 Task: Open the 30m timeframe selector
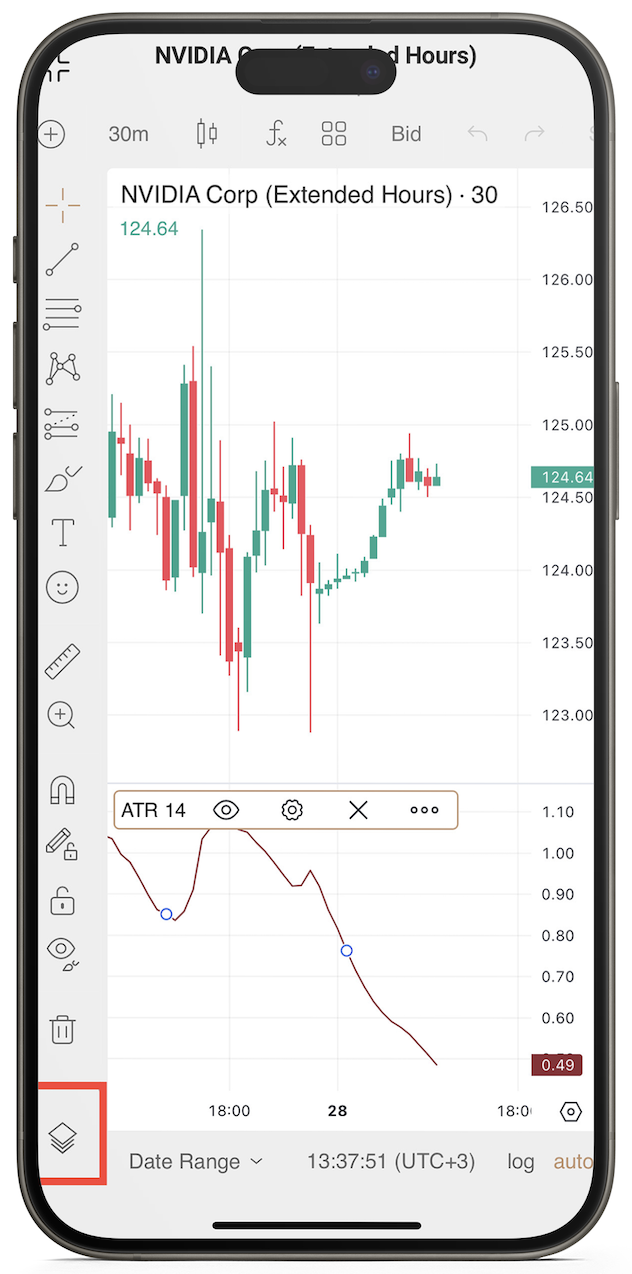click(128, 134)
